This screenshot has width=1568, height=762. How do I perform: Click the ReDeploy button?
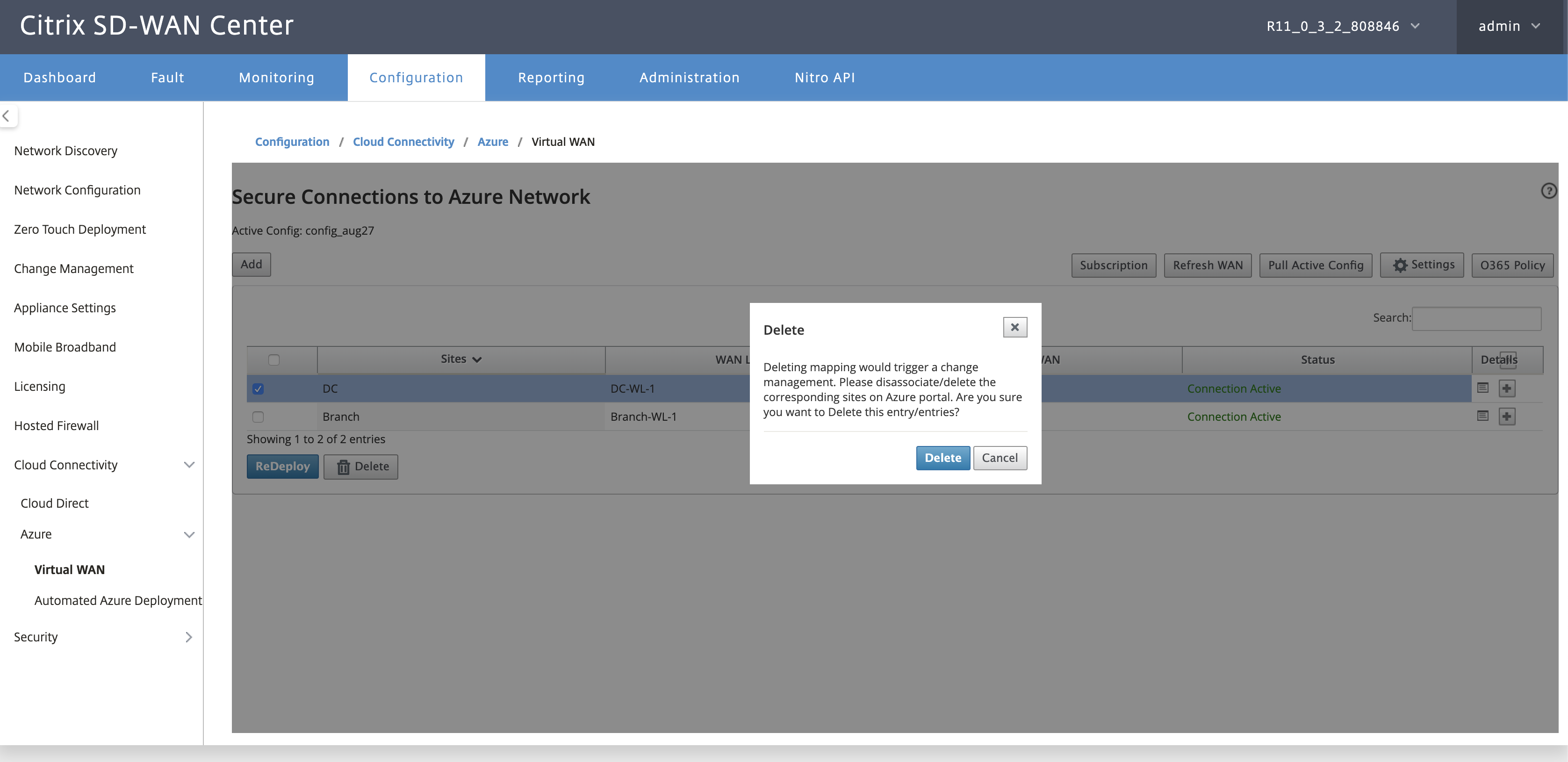[282, 467]
